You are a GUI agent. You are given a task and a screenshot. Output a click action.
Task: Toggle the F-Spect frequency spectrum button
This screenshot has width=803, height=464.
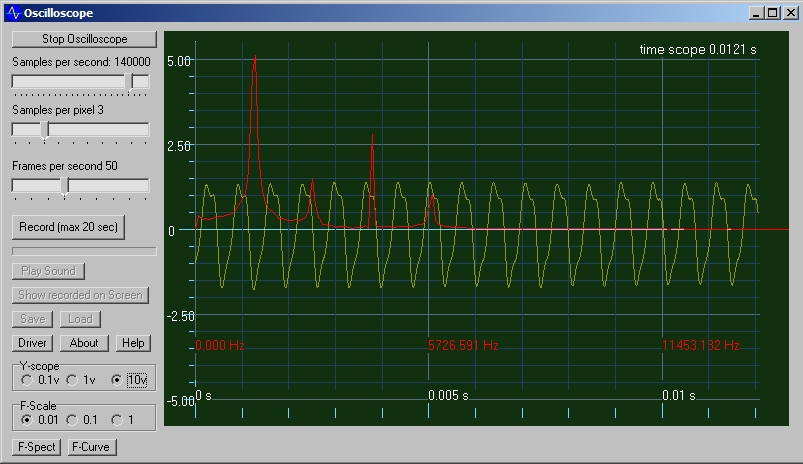[36, 447]
